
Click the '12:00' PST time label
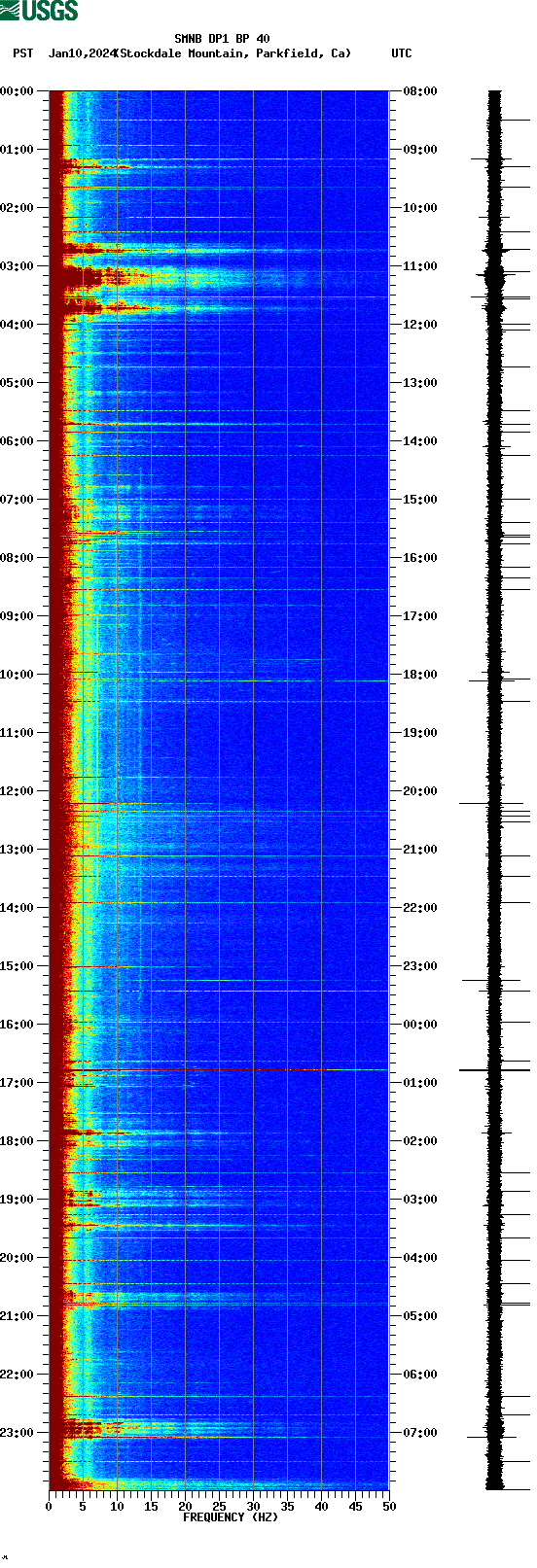[x=18, y=791]
